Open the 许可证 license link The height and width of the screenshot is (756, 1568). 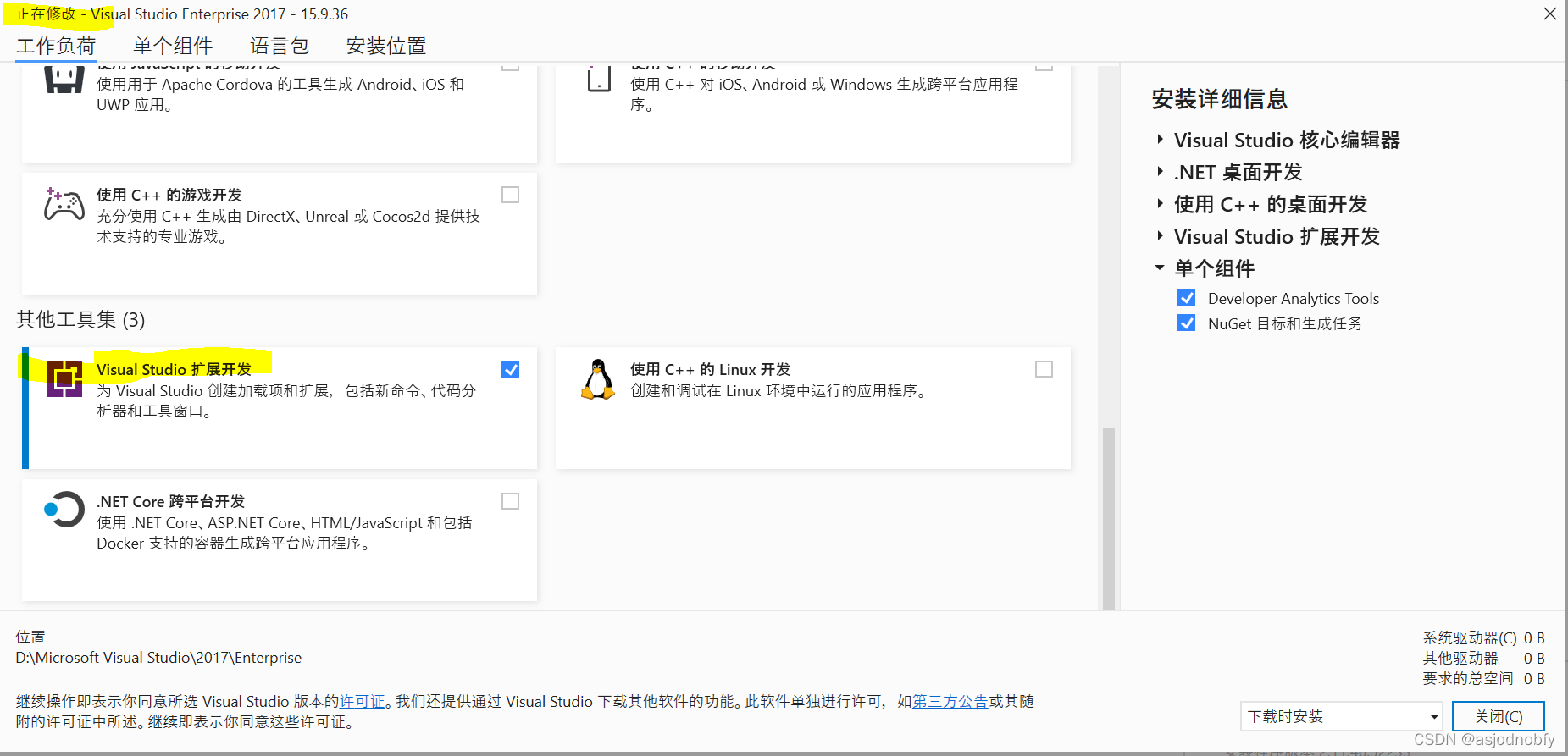click(362, 701)
